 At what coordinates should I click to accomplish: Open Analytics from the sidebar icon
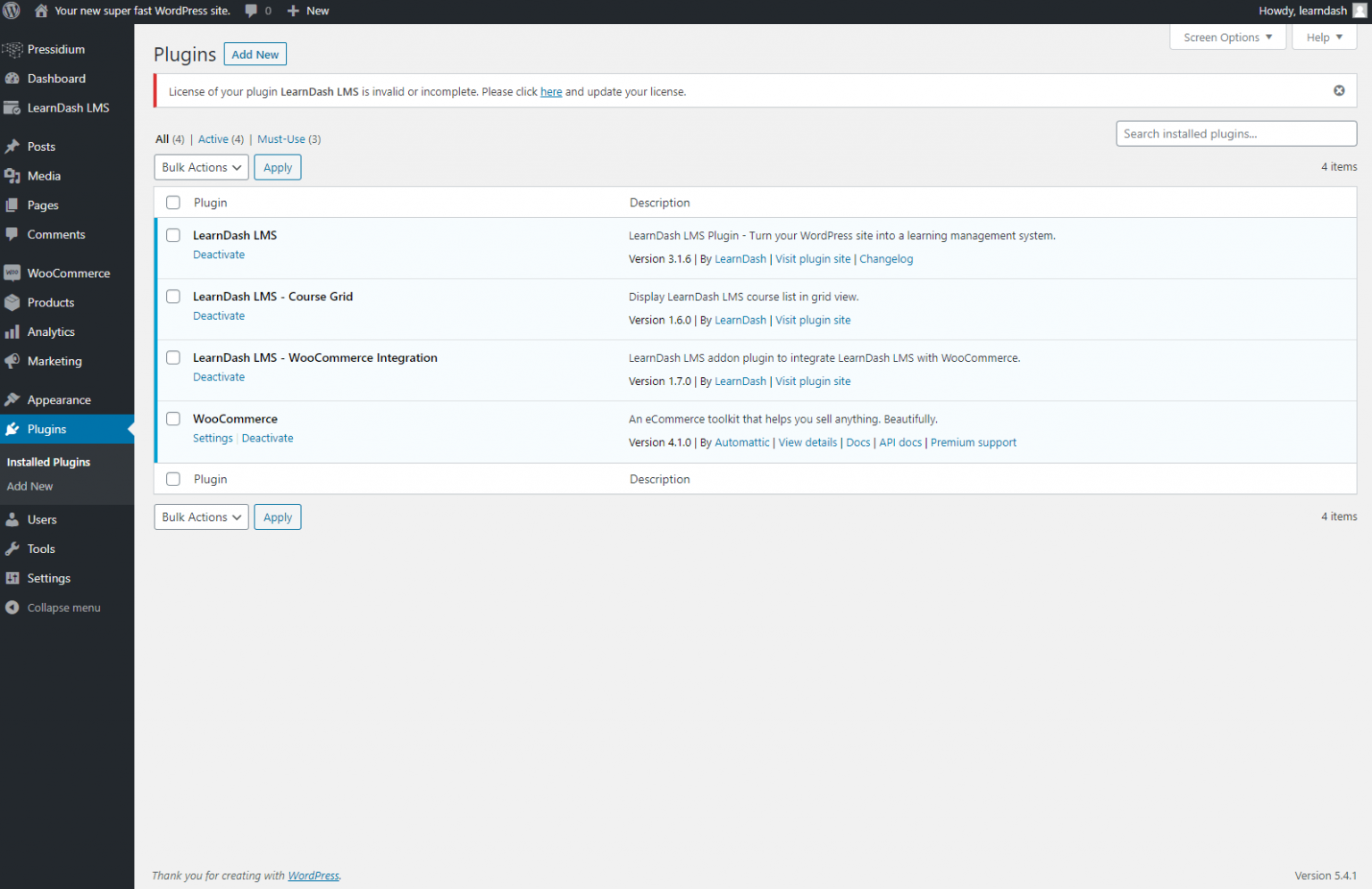click(13, 331)
